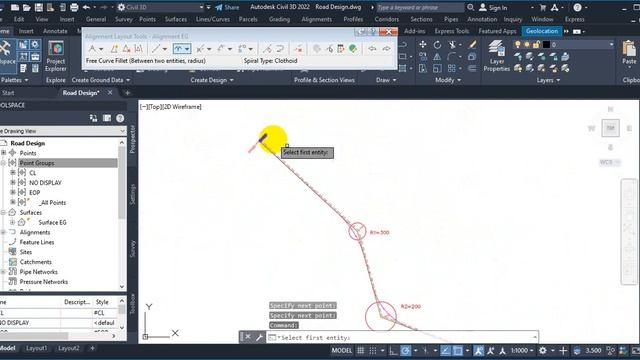Toggle layer on/off lightbulb in layer dropdown
Image resolution: width=640 pixels, height=360 pixels.
(x=518, y=44)
